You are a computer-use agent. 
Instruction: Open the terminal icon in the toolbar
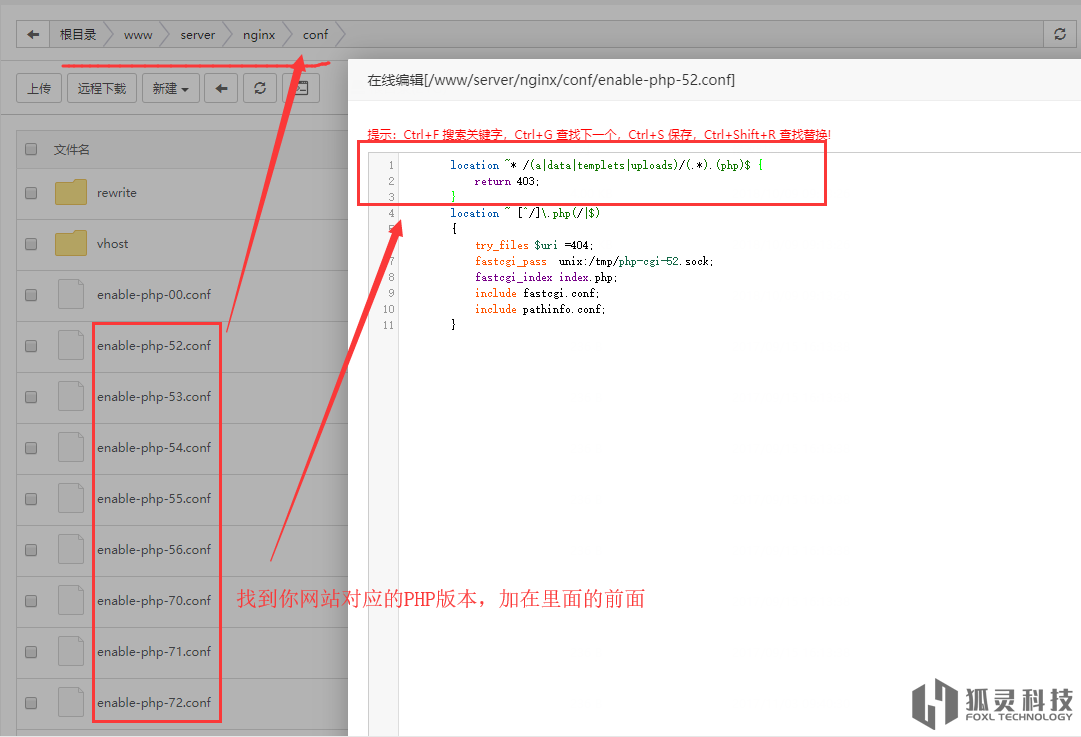point(300,88)
